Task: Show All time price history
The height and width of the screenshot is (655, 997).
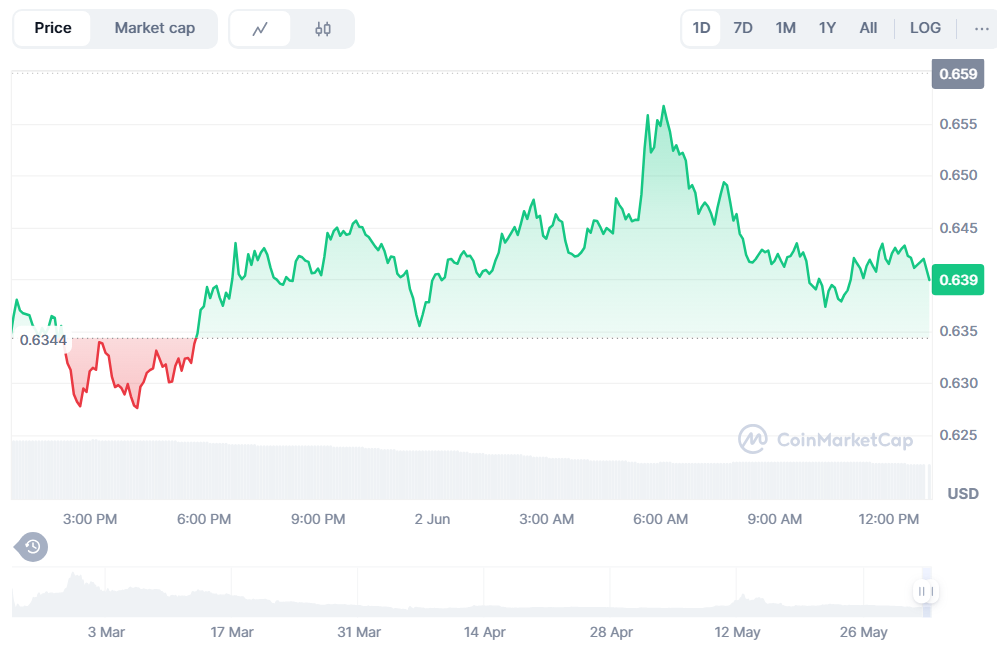Action: pyautogui.click(x=868, y=28)
